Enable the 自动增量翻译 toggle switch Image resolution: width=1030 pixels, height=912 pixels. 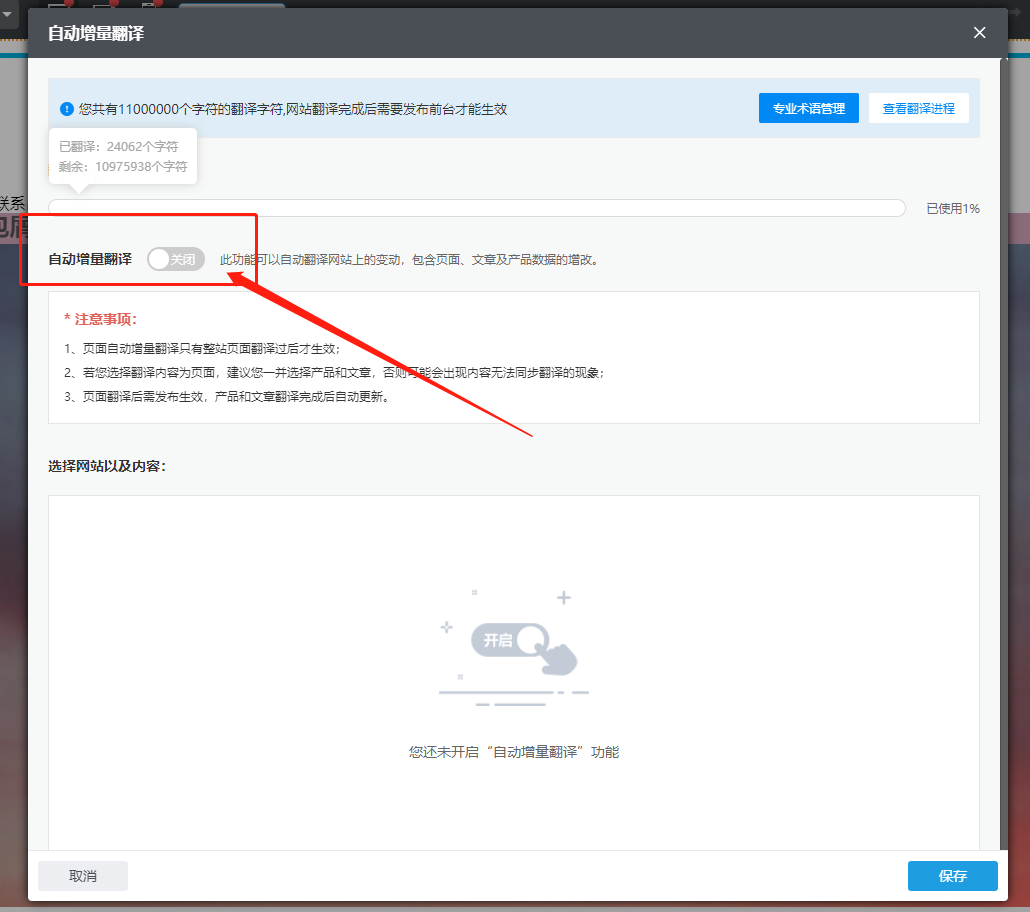click(176, 259)
